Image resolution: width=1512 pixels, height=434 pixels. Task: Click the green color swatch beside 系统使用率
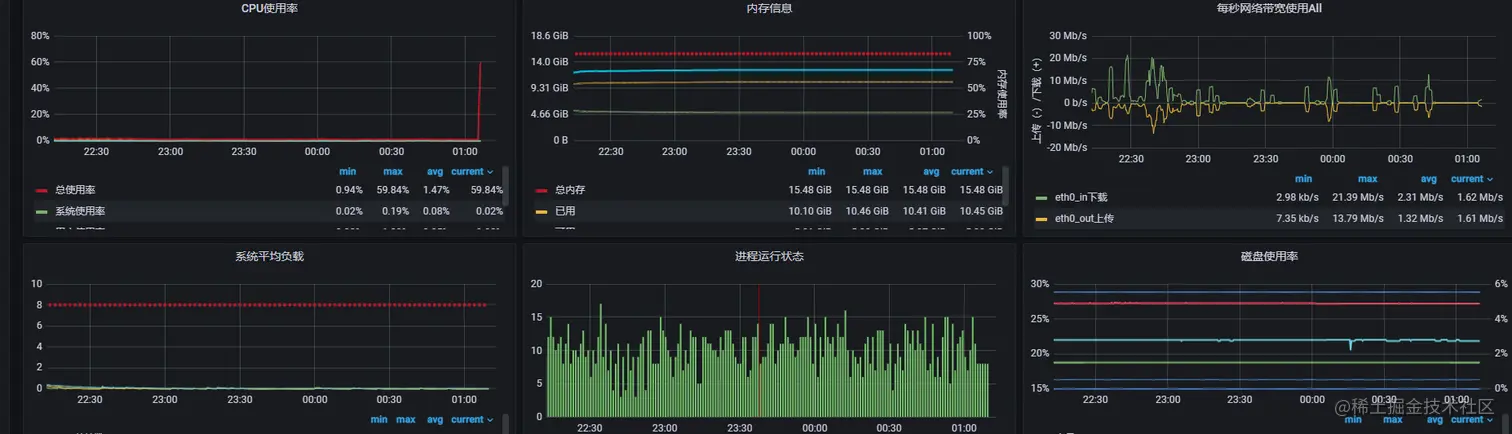point(41,211)
